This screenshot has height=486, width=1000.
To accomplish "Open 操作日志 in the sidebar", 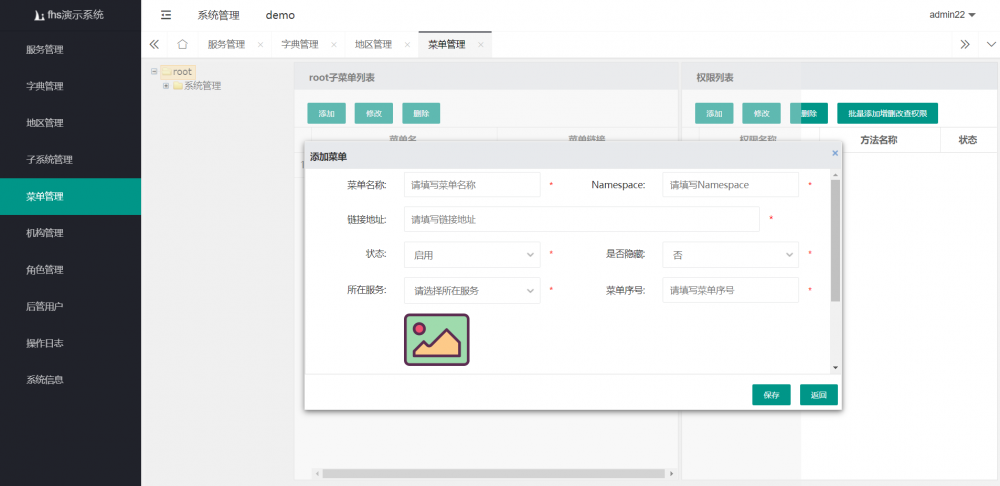I will click(70, 343).
